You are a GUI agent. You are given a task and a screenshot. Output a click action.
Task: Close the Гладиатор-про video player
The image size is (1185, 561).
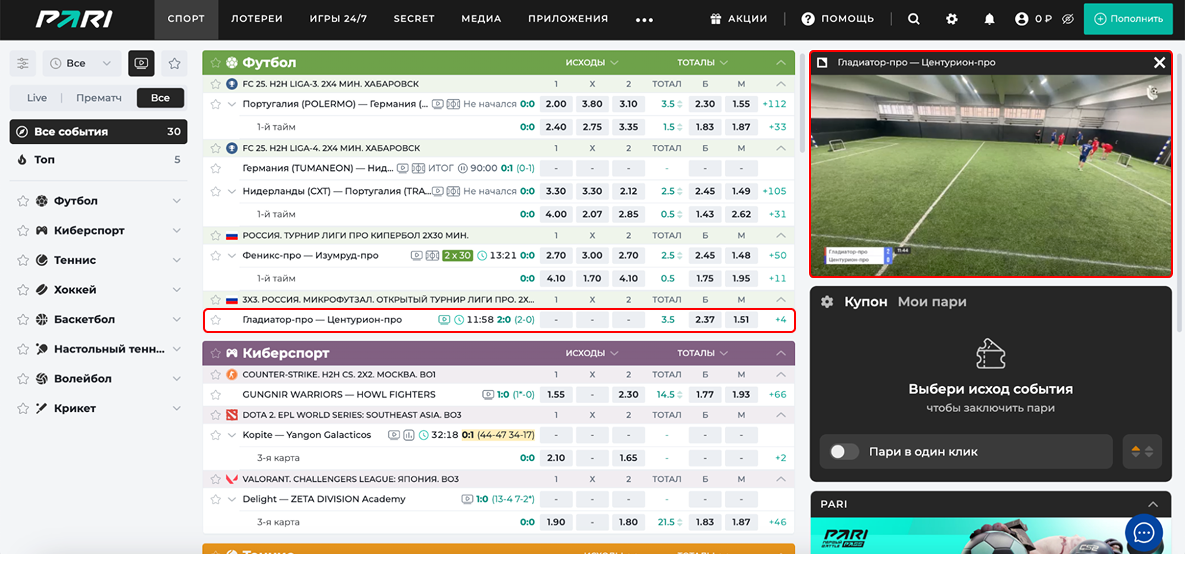[1159, 62]
